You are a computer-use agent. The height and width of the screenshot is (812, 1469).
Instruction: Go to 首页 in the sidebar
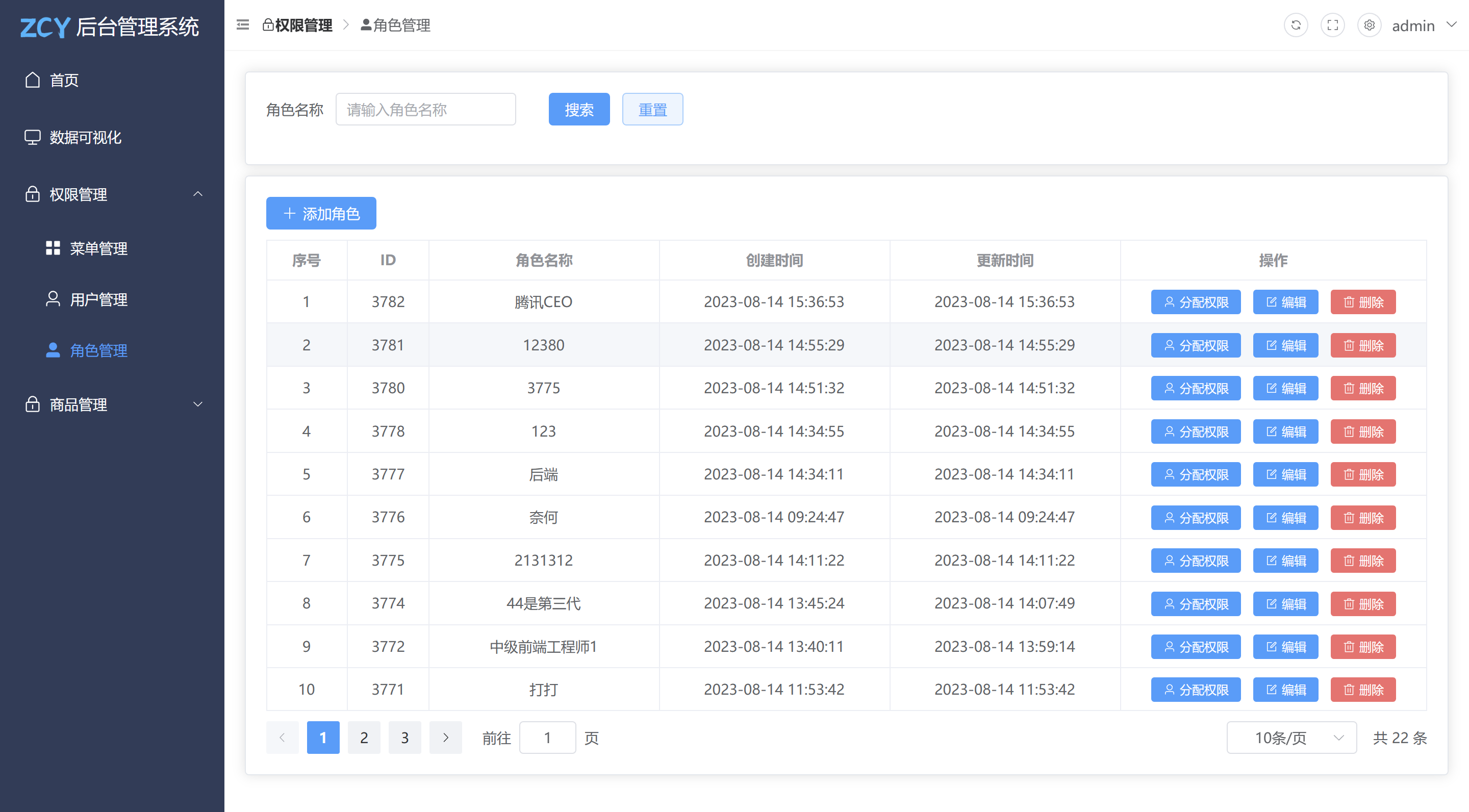tap(112, 80)
